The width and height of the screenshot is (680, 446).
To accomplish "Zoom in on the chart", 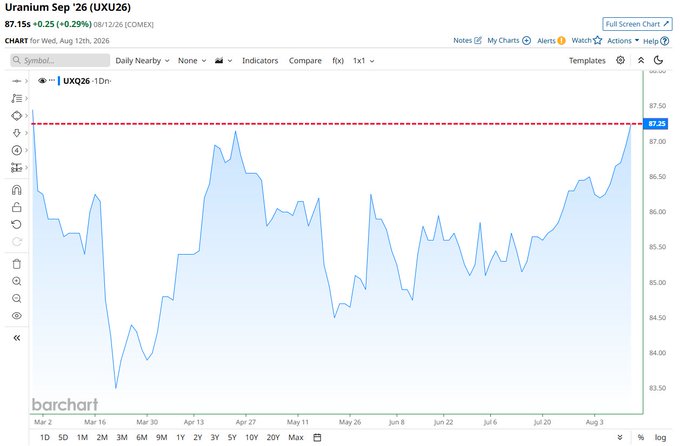I will click(16, 281).
